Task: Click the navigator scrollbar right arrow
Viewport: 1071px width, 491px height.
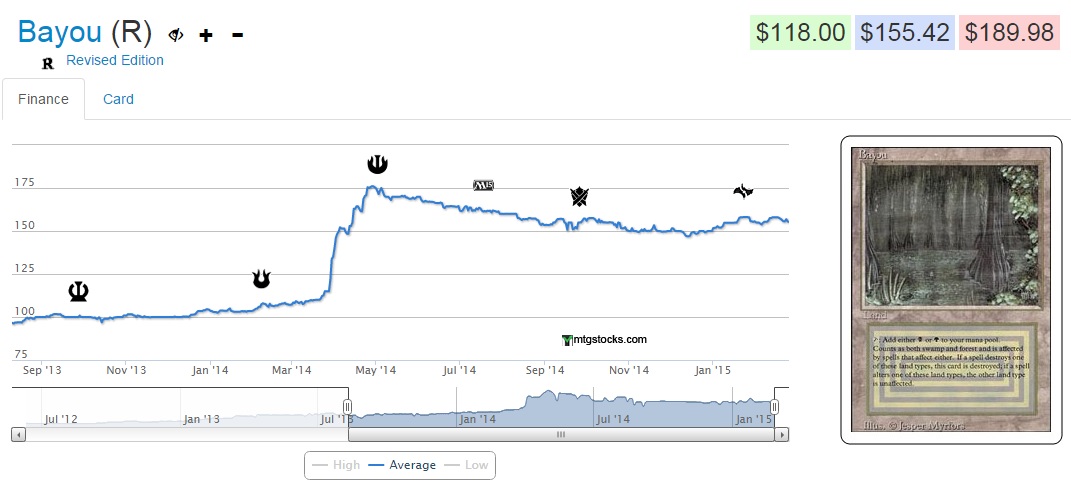Action: click(x=782, y=435)
